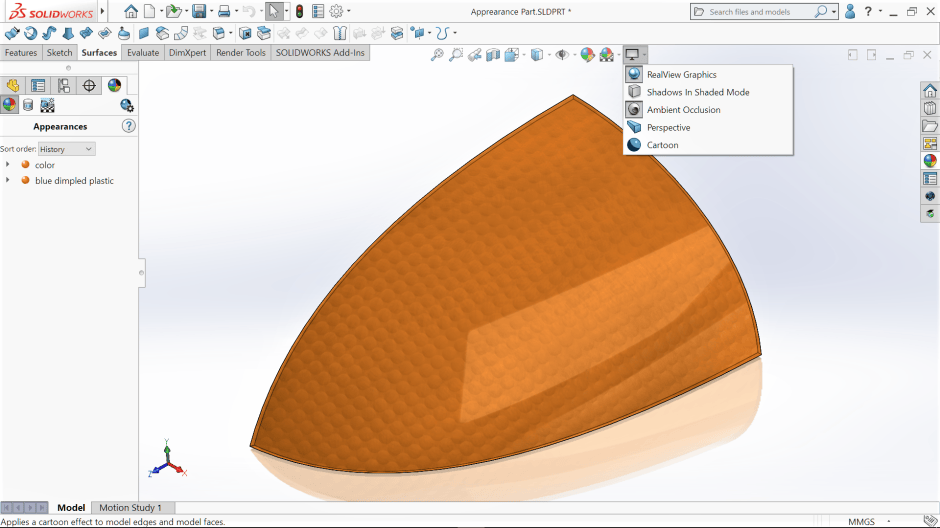940x528 pixels.
Task: Click the Select arrow cursor tool
Action: click(274, 11)
